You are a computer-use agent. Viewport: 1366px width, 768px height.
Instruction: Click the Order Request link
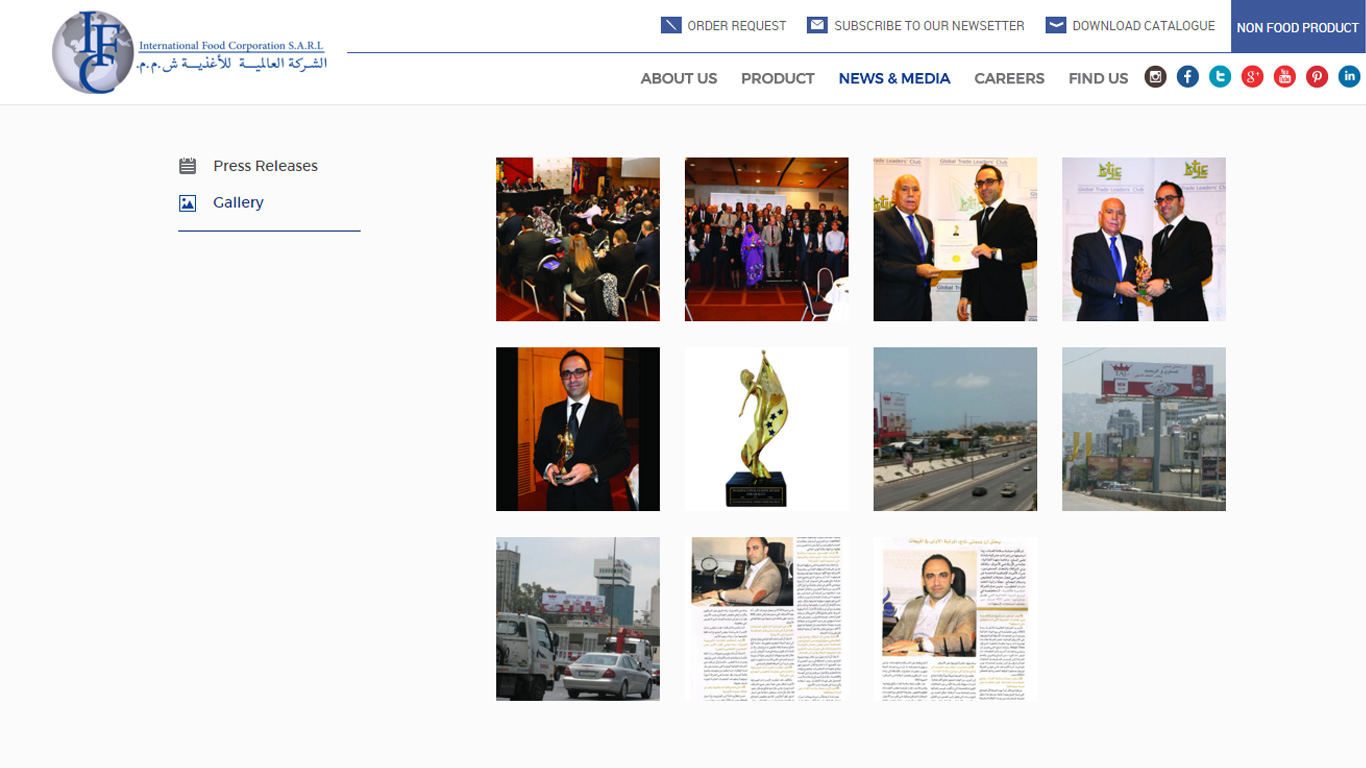724,26
